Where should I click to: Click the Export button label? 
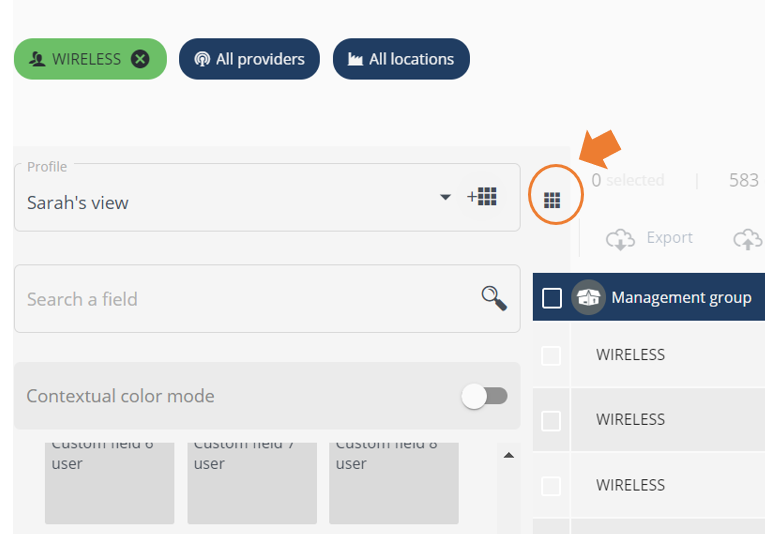click(669, 237)
